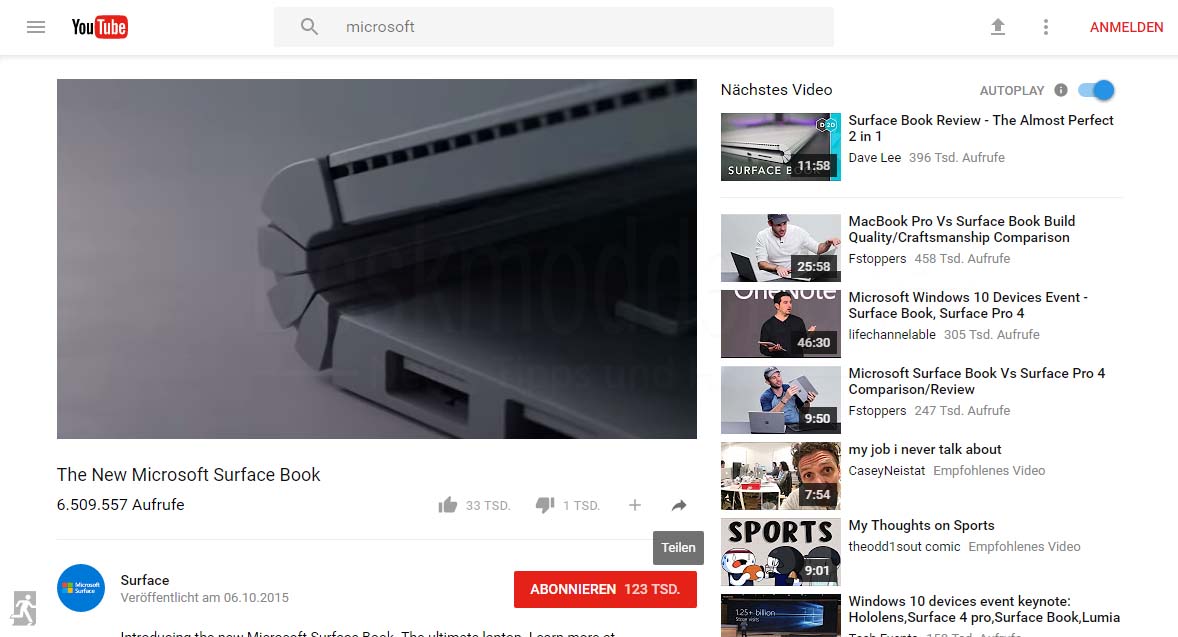Open the hamburger guide menu
Screen dimensions: 1178x637
36,27
